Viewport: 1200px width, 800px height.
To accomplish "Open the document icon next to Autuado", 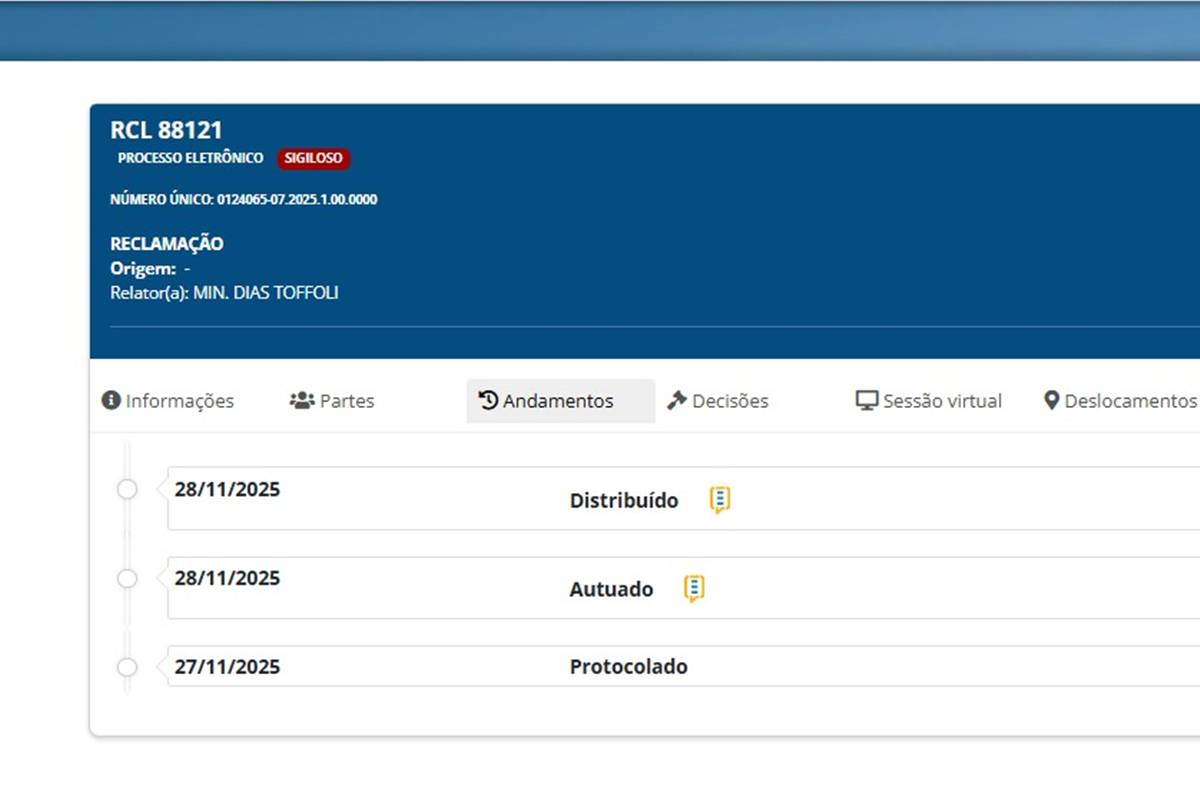I will [694, 589].
